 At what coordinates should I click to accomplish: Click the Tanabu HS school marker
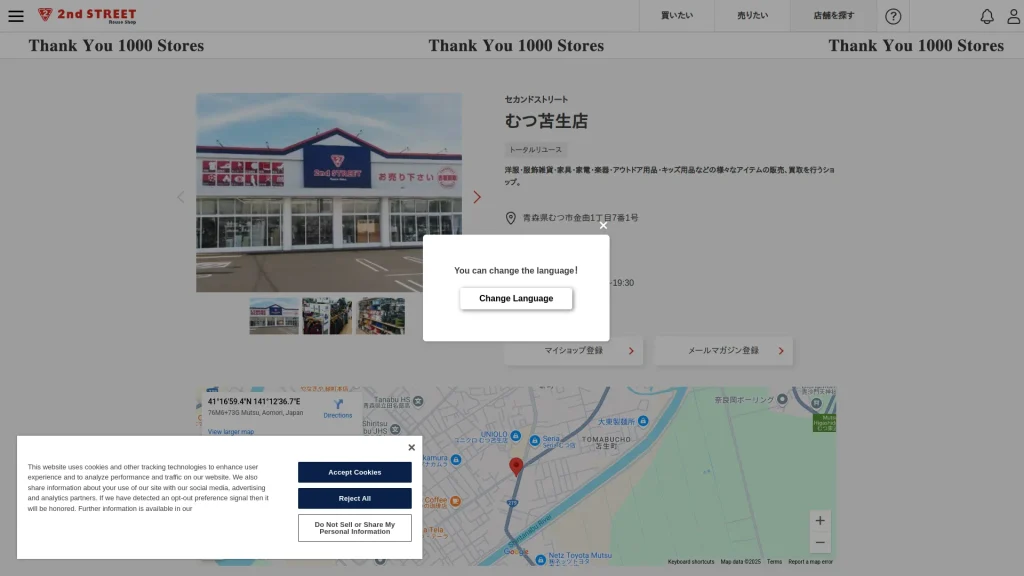click(418, 401)
